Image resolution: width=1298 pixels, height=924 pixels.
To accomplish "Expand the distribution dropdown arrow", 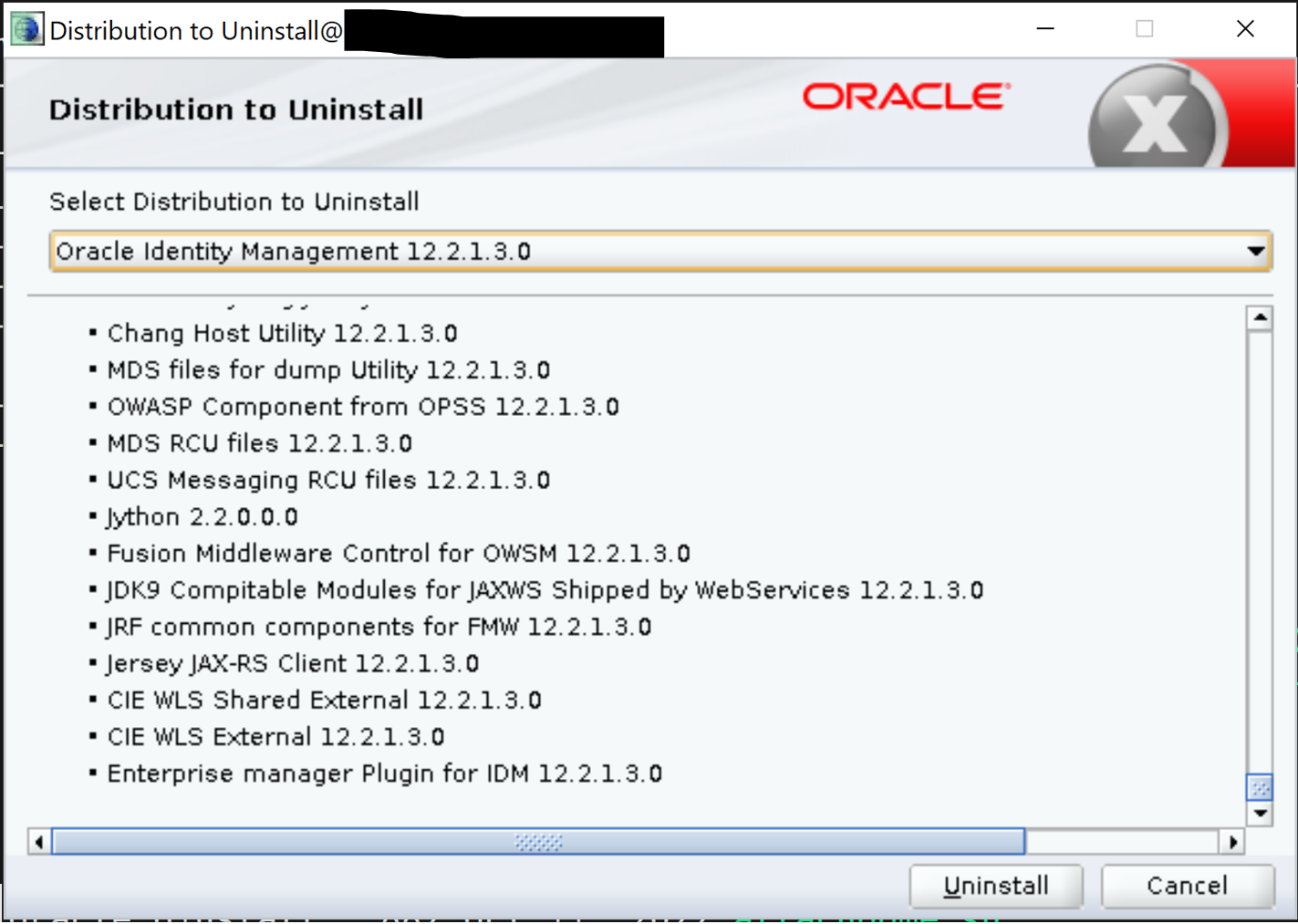I will [1255, 252].
